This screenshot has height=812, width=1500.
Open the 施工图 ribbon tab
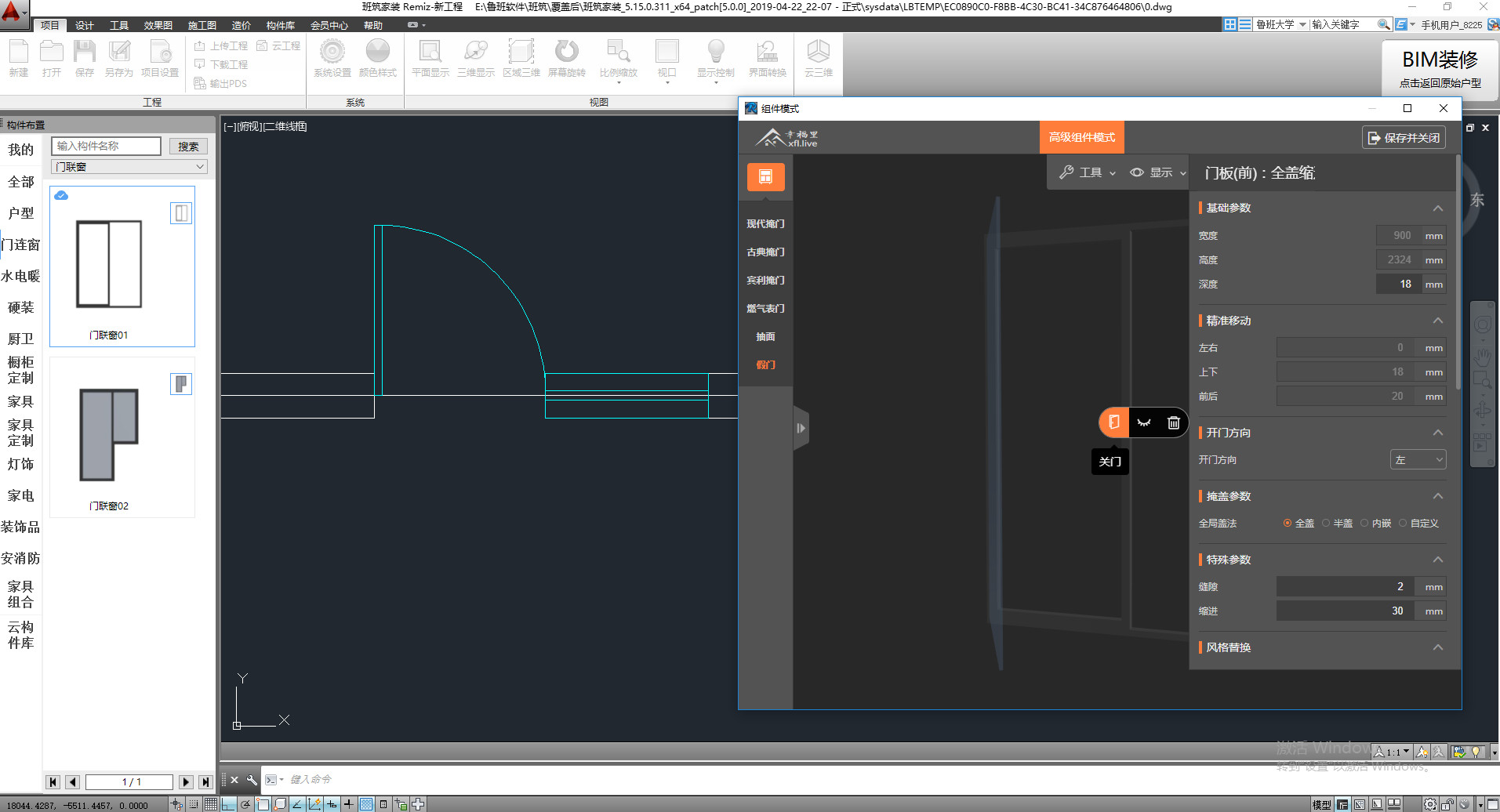[202, 26]
